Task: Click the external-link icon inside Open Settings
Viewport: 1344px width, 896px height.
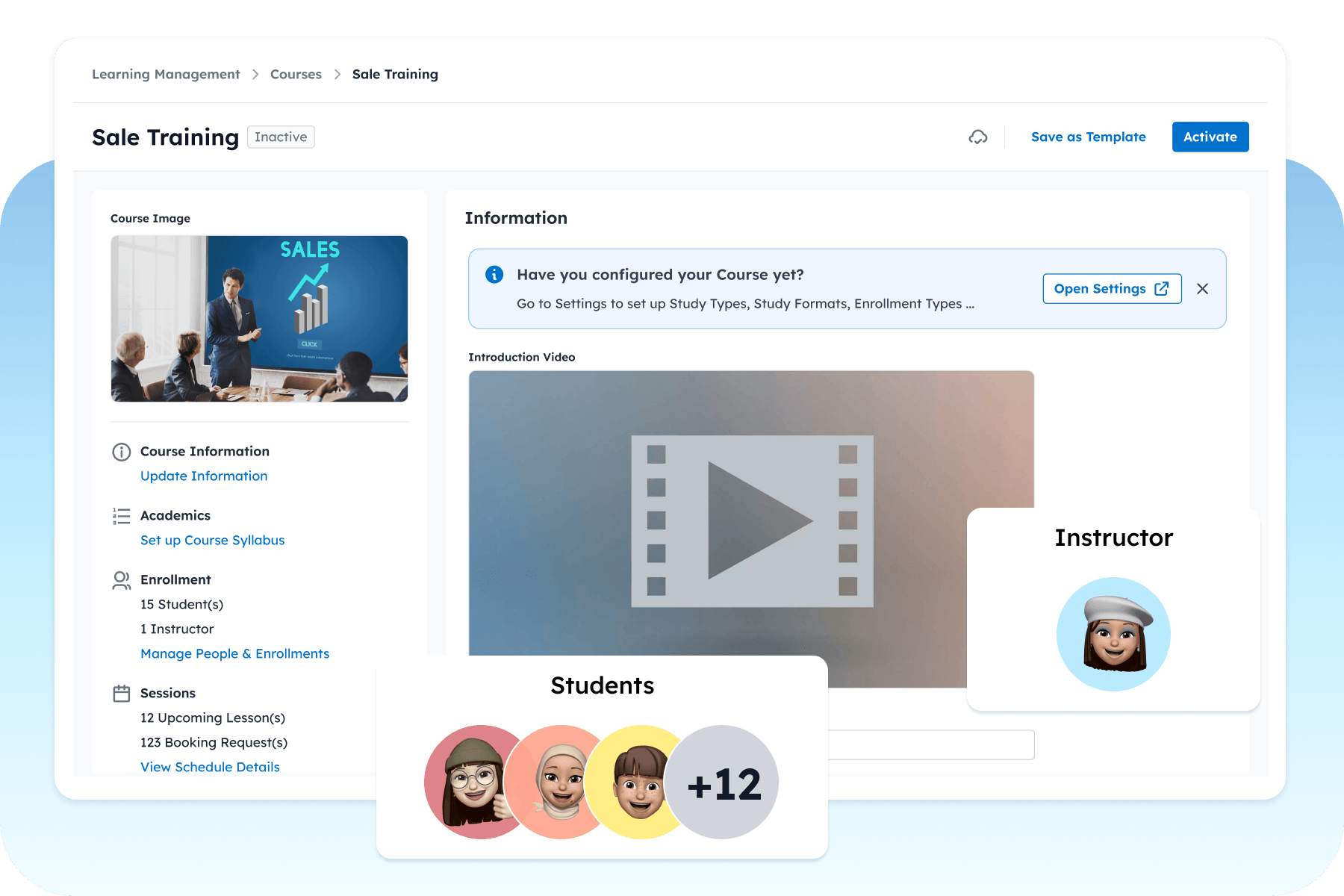Action: pos(1162,288)
